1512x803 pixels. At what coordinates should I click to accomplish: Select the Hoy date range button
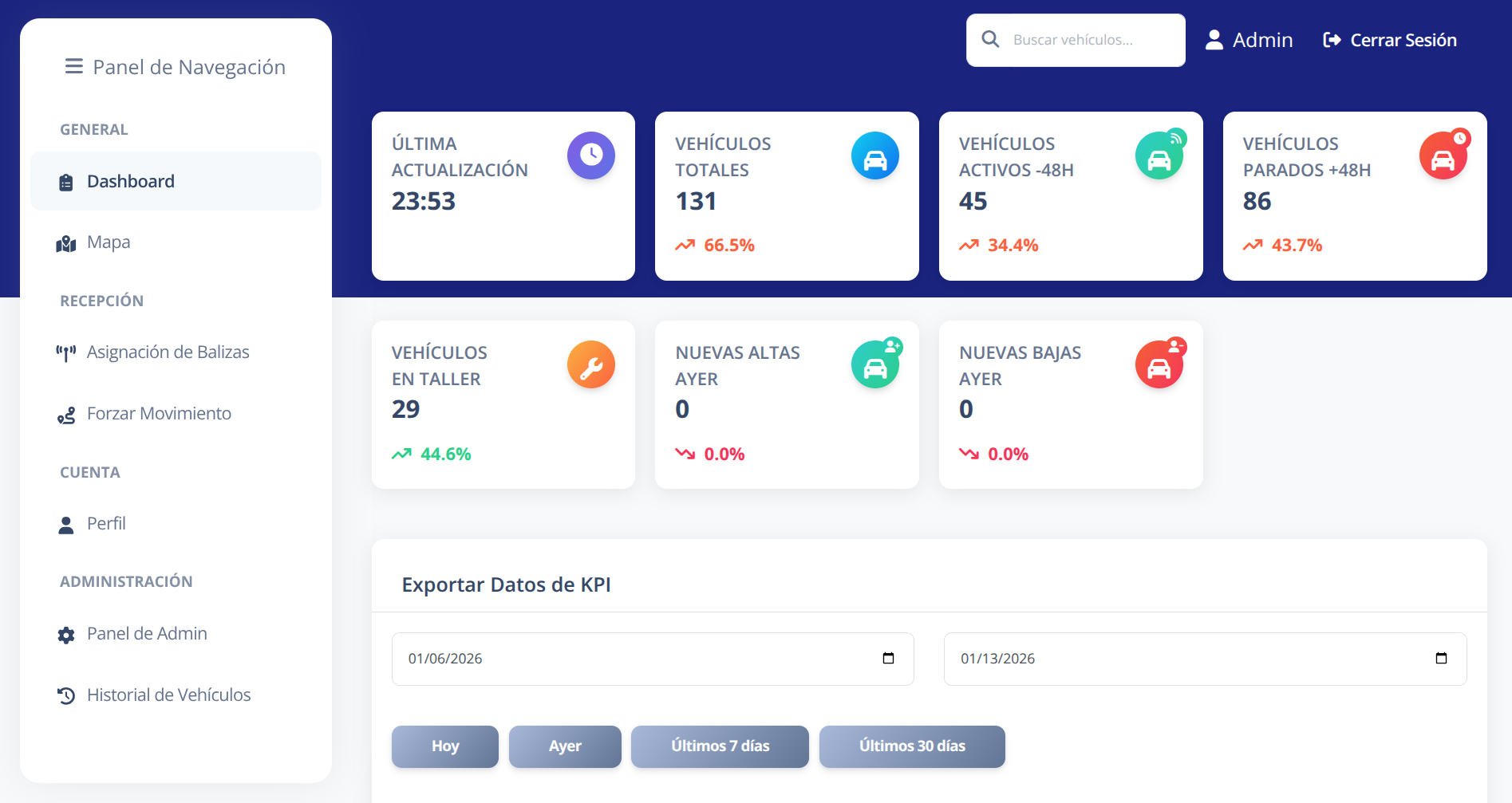[x=444, y=746]
